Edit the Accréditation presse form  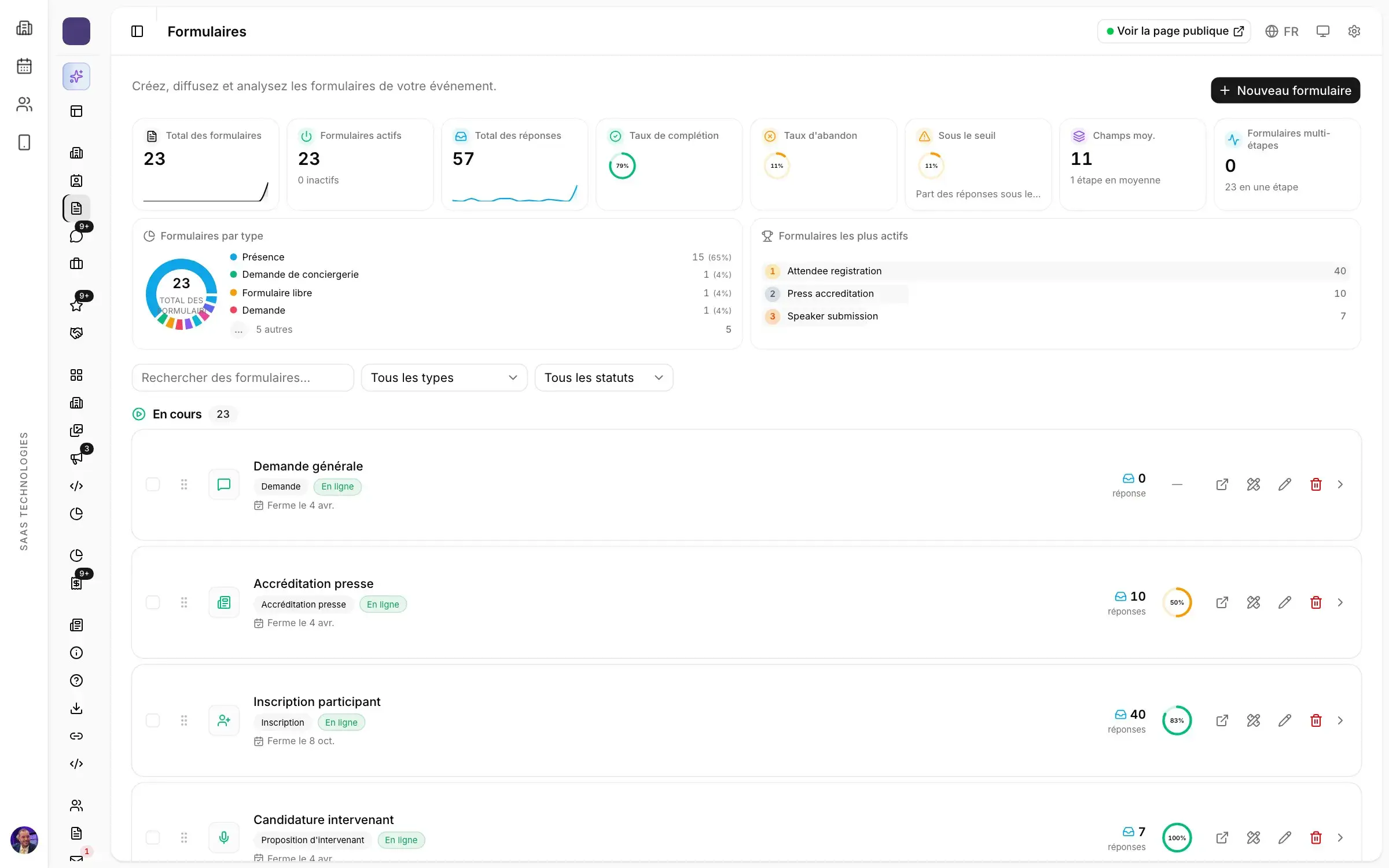pos(1284,602)
